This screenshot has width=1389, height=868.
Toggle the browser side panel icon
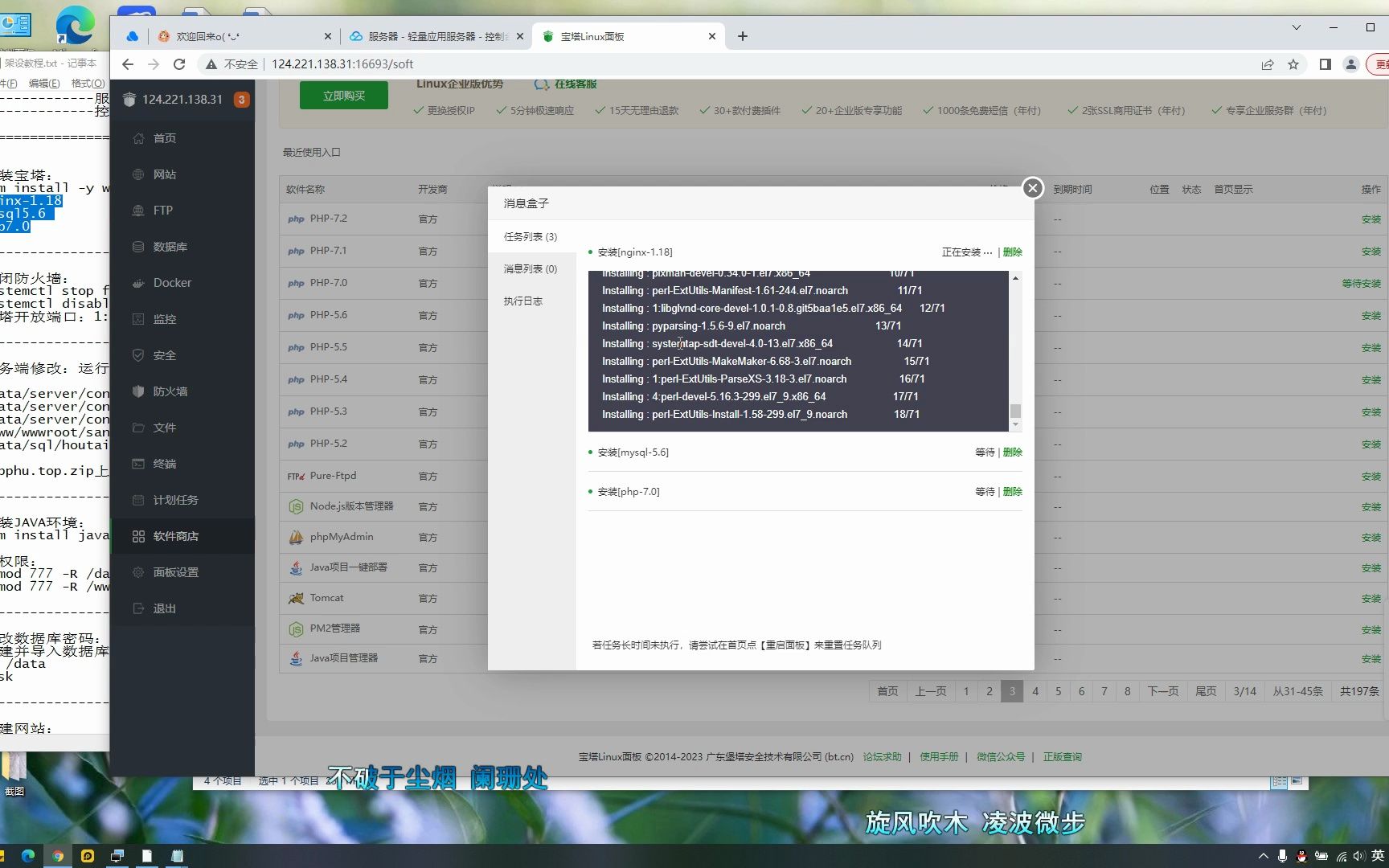click(1325, 64)
